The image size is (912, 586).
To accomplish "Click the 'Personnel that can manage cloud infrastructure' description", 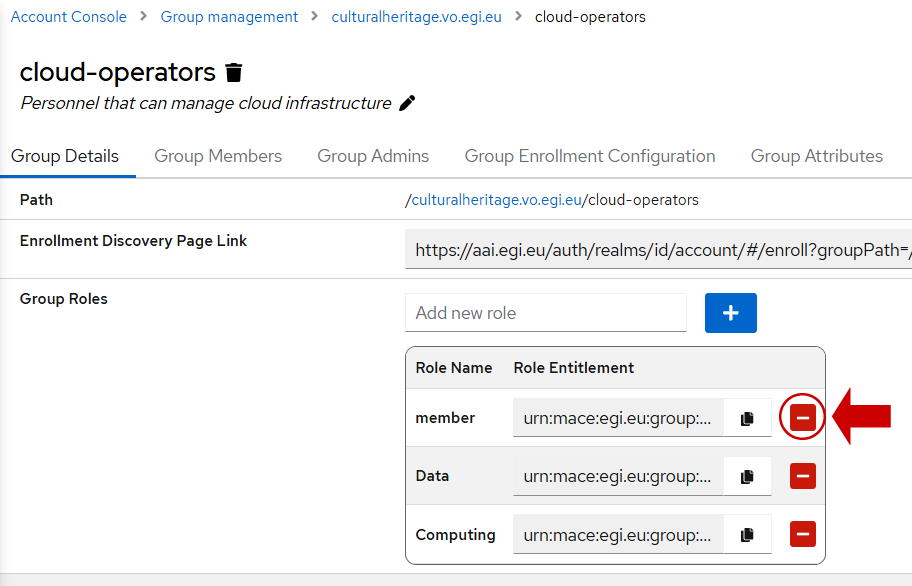I will click(x=206, y=103).
